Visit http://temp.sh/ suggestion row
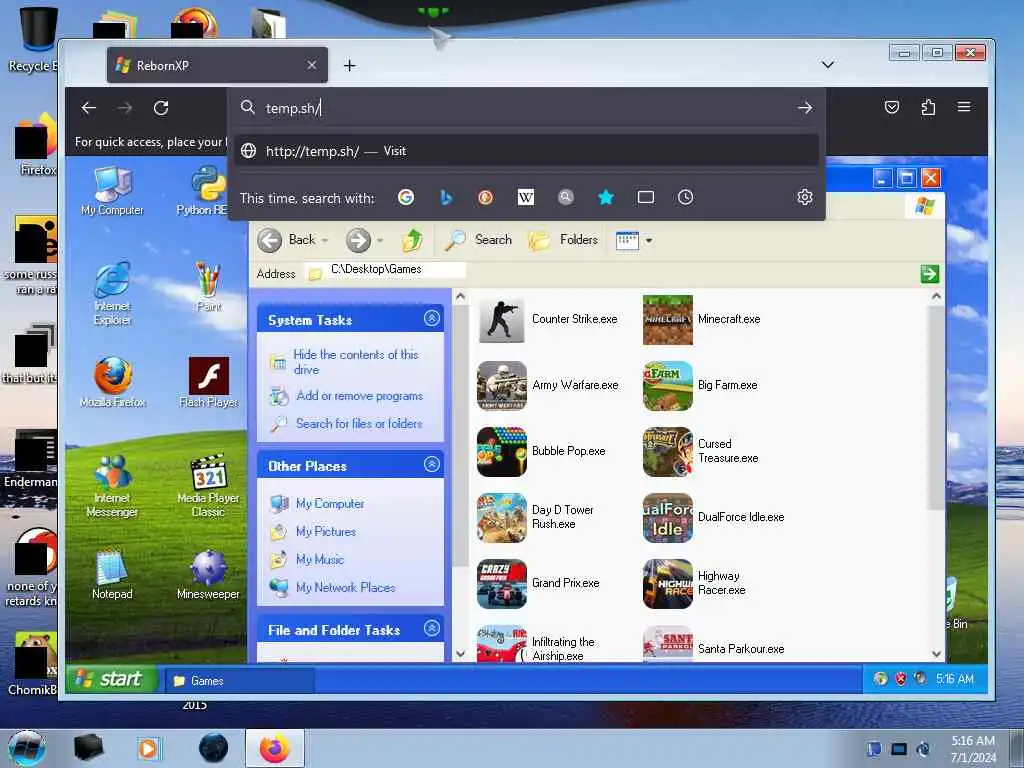This screenshot has width=1024, height=768. click(526, 151)
